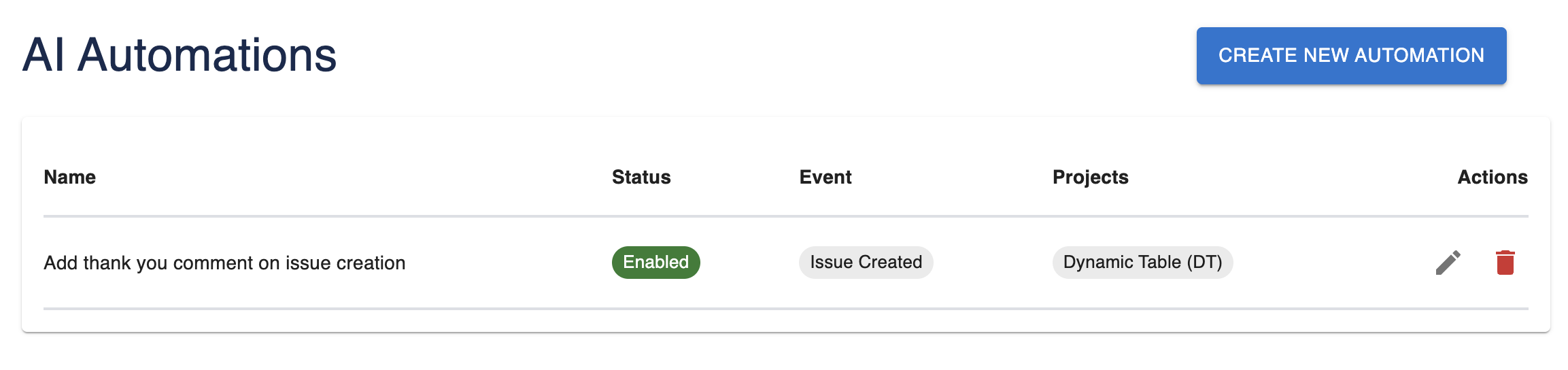
Task: Toggle the Enabled badge in Status column
Action: coord(655,263)
